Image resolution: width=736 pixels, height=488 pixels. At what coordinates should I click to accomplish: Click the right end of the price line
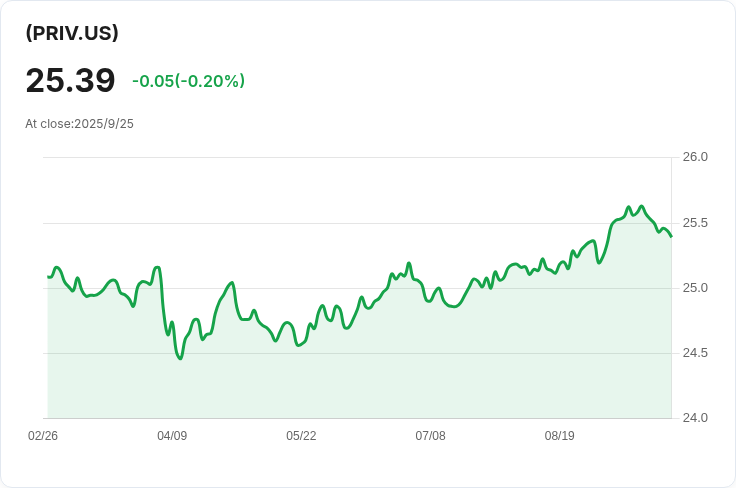[671, 236]
